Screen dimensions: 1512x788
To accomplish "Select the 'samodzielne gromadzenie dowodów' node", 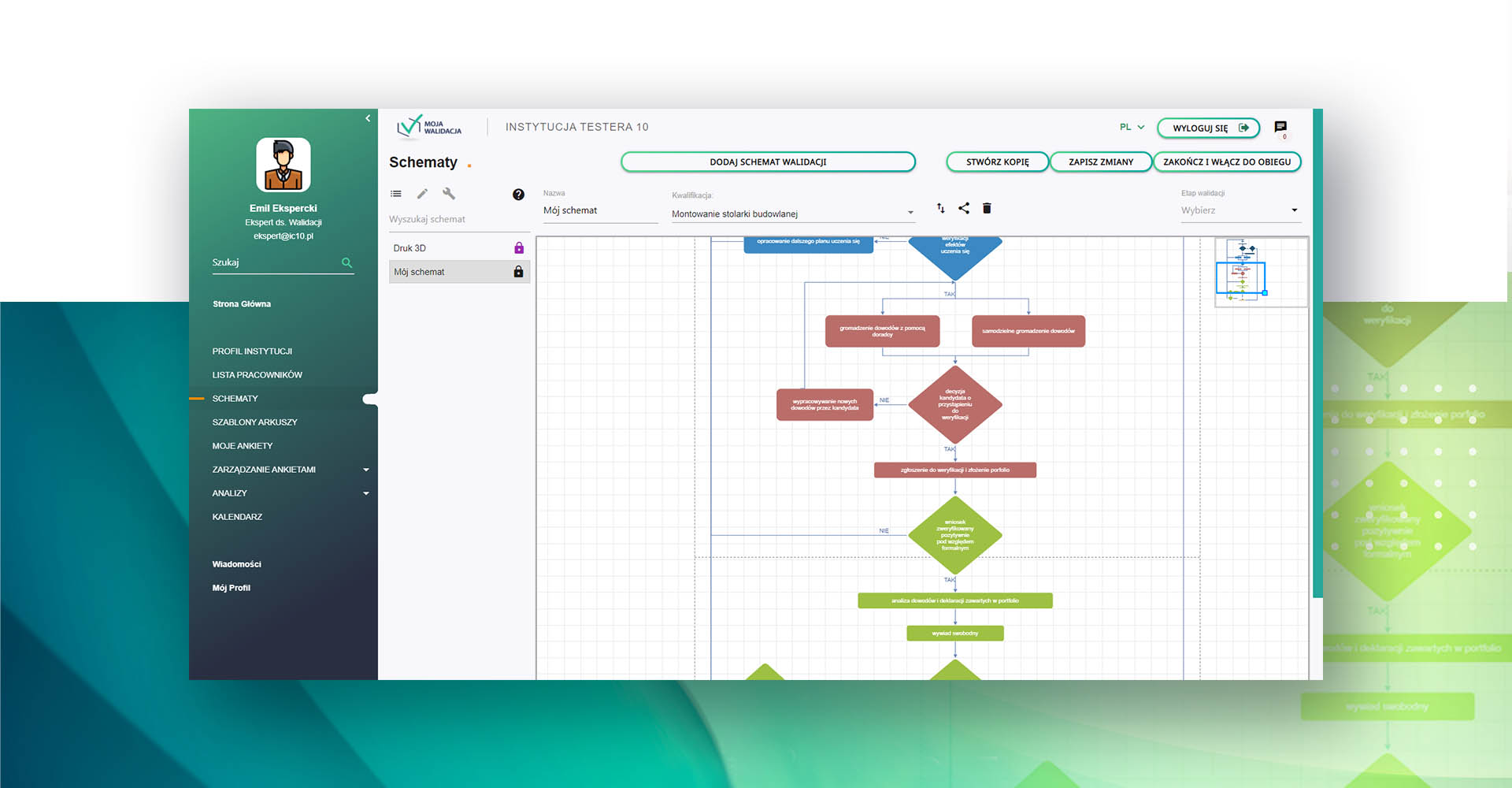I will point(1028,331).
